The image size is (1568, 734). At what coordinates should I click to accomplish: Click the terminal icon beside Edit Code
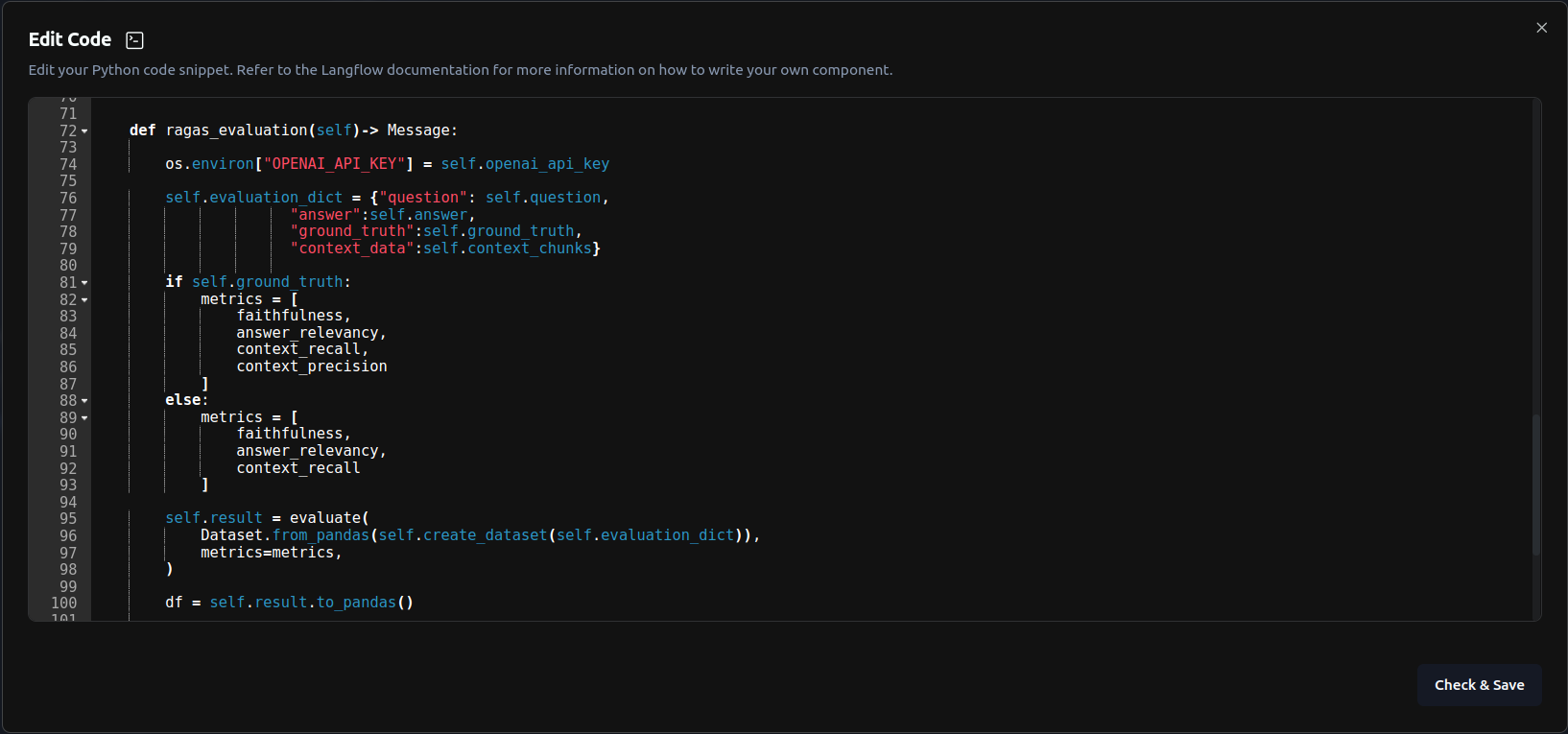pyautogui.click(x=135, y=40)
